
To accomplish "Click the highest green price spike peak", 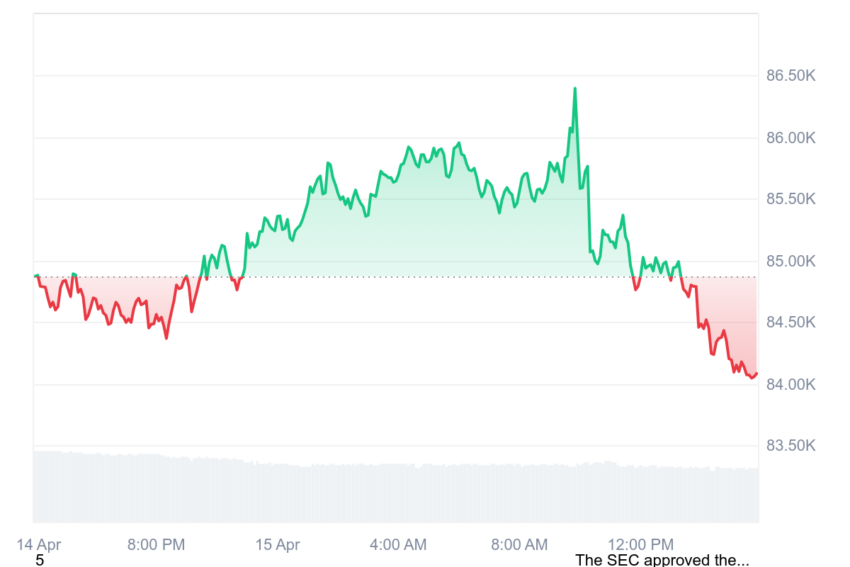I will 575,88.
